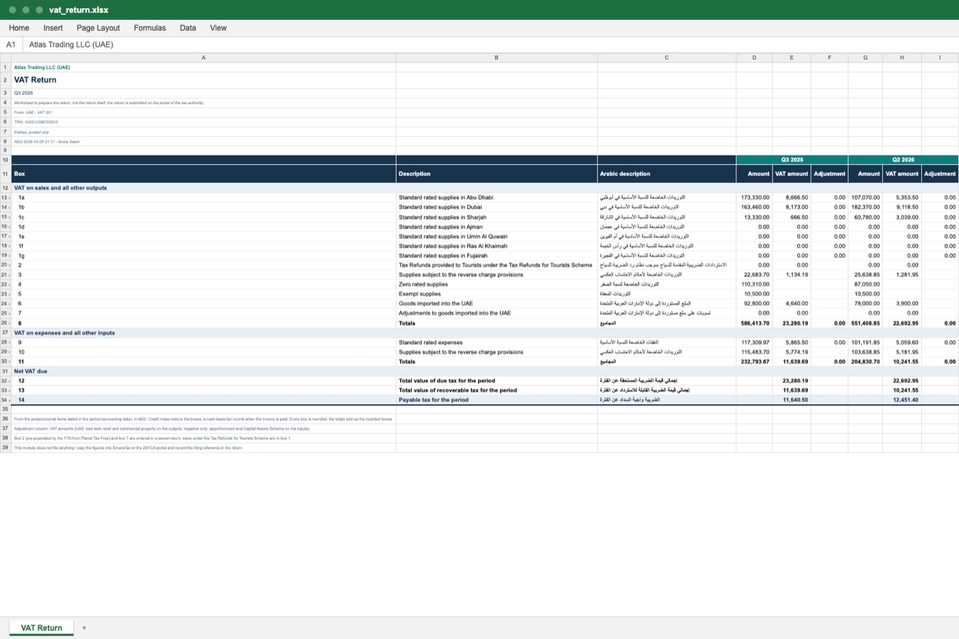Select row 34 header
959x639 pixels.
click(6, 400)
